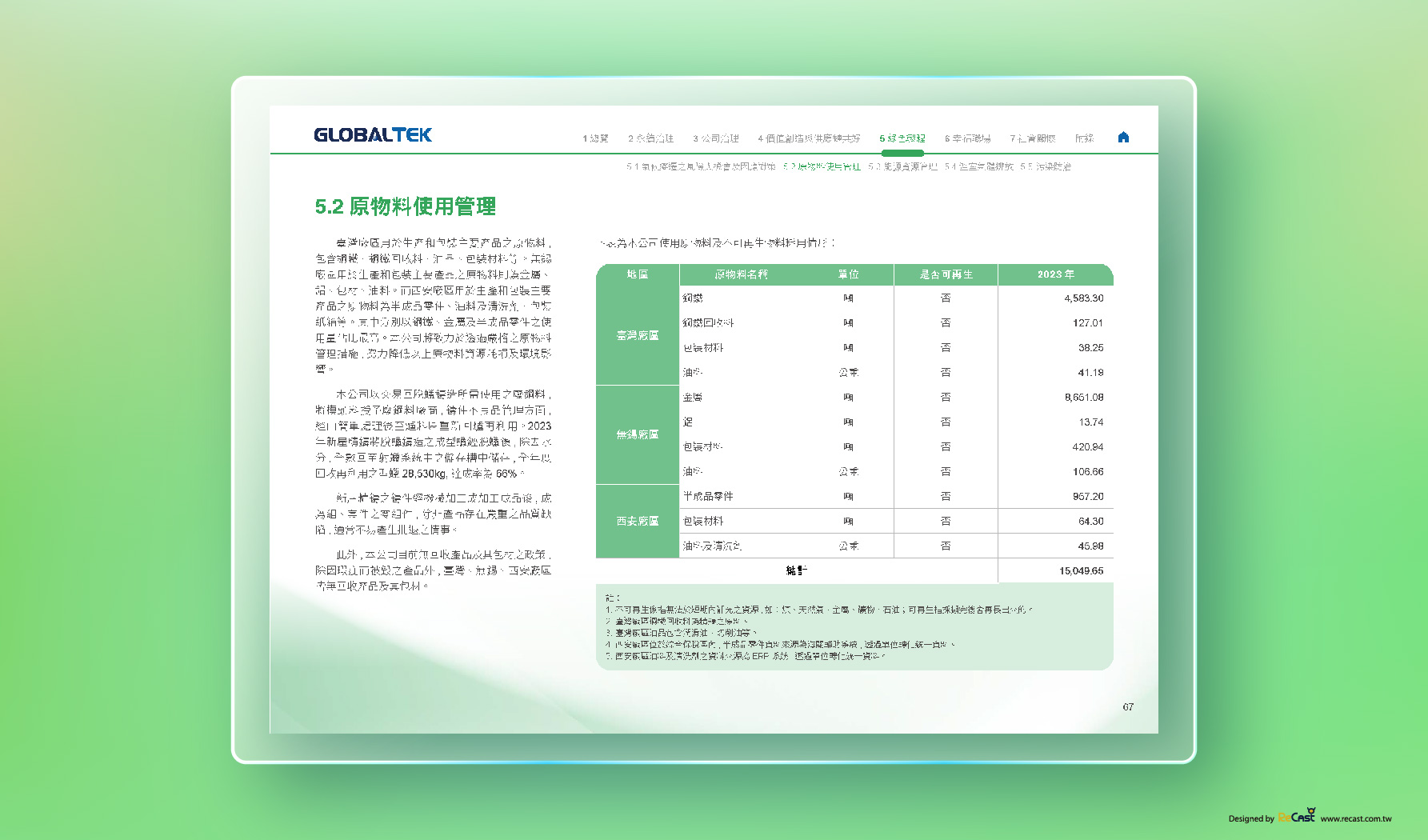Go to subsection 5.4 link

(x=978, y=166)
